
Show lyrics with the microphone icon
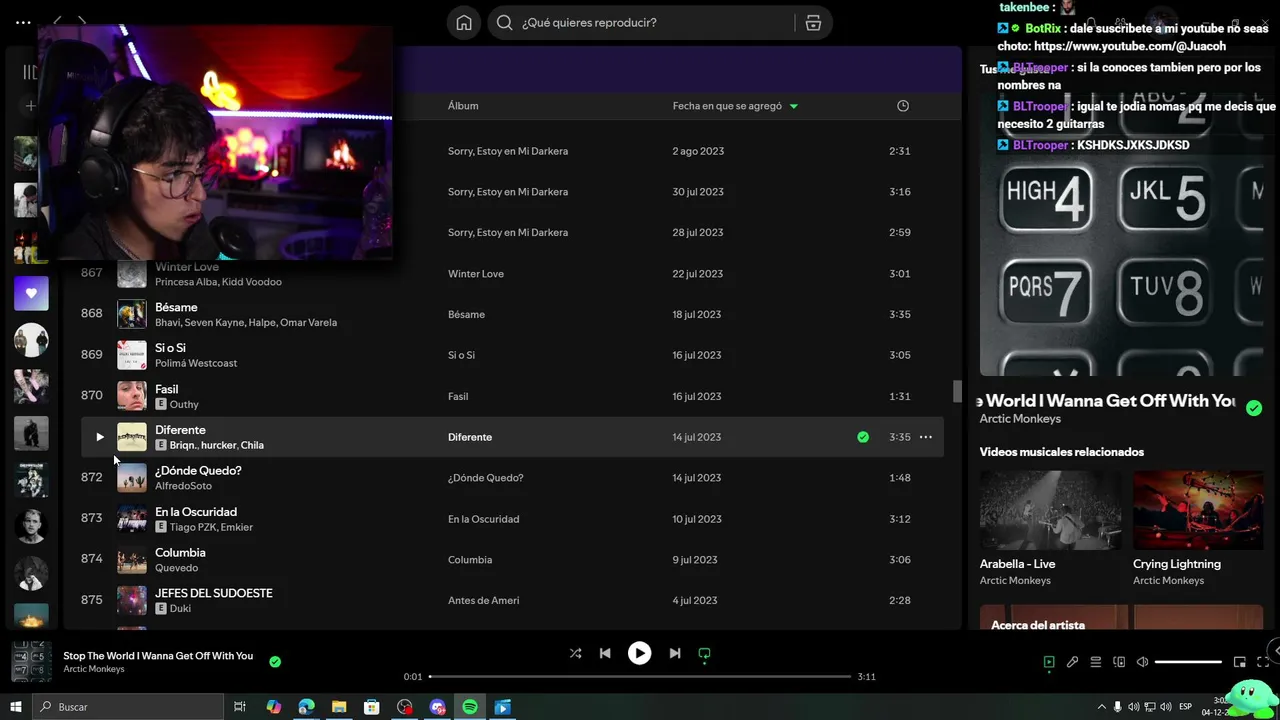click(x=1072, y=662)
